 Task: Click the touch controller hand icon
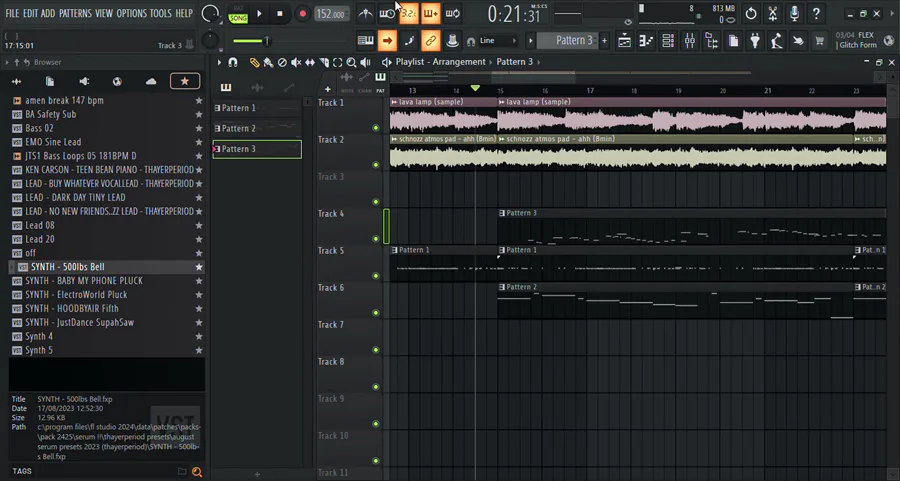pyautogui.click(x=798, y=41)
